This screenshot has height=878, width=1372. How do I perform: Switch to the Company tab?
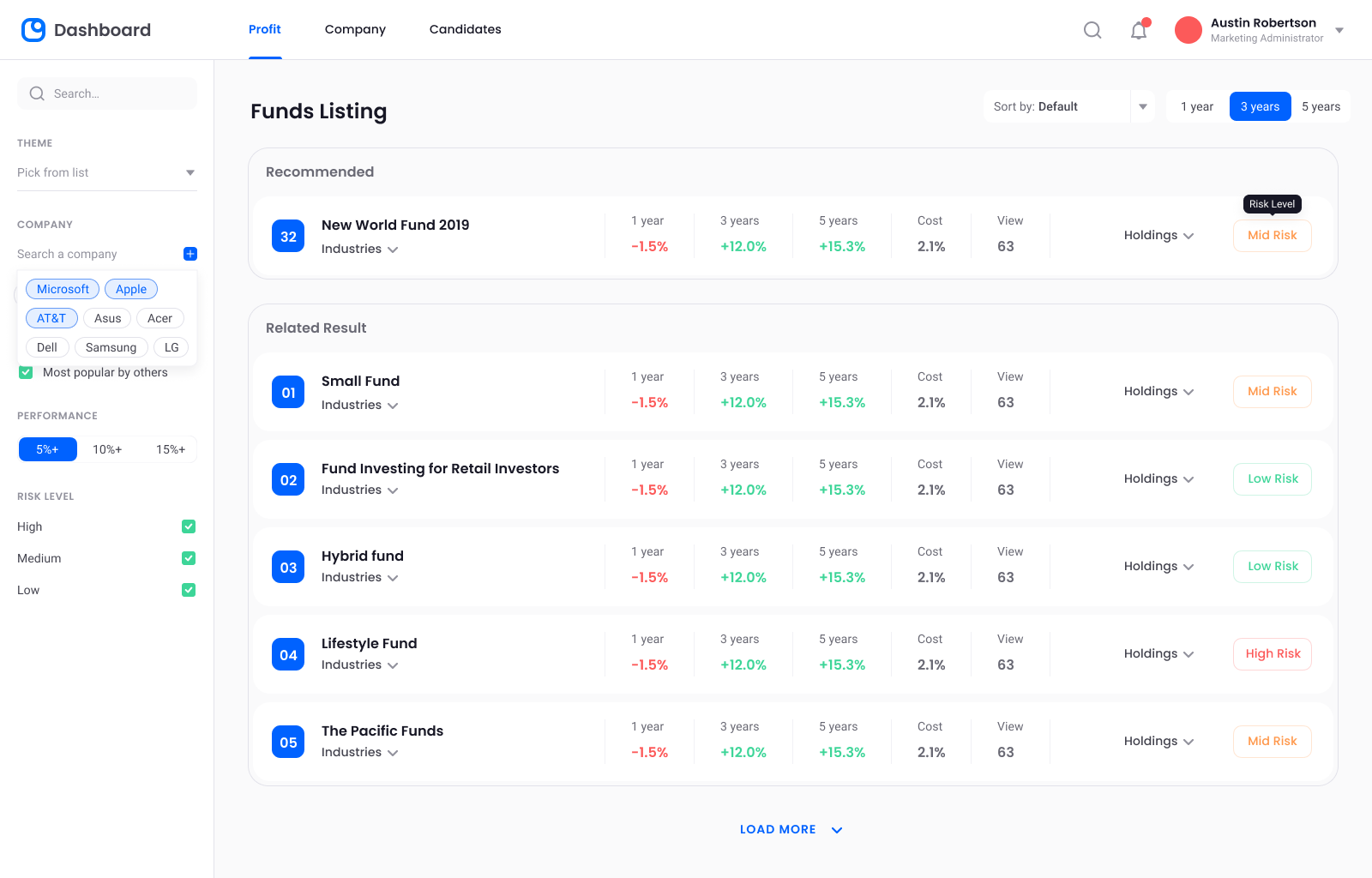click(x=355, y=29)
